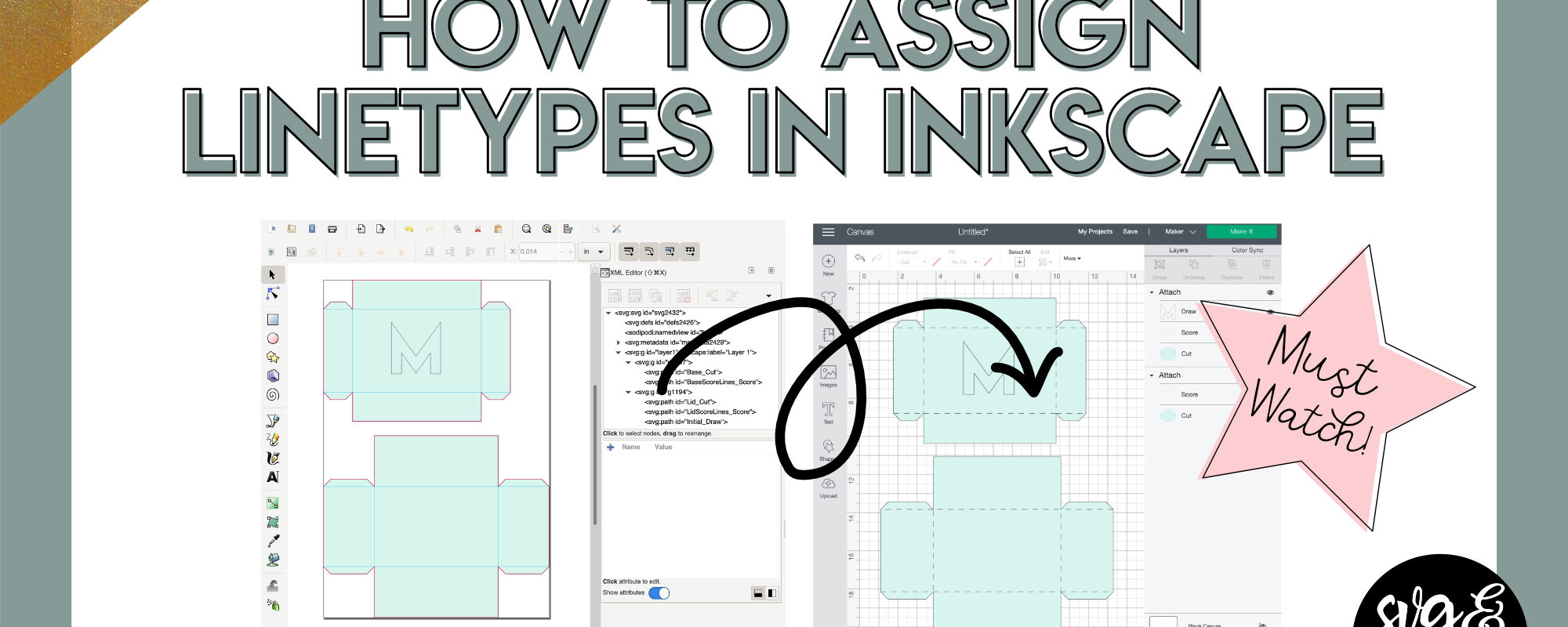Toggle move patterns affect button

click(690, 252)
